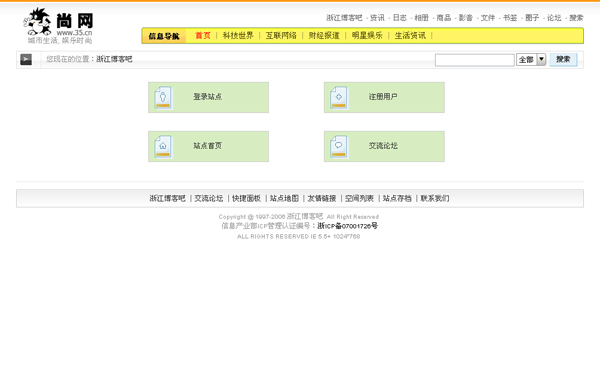Image resolution: width=600 pixels, height=370 pixels.
Task: Open the 资讯 top link
Action: tap(377, 18)
